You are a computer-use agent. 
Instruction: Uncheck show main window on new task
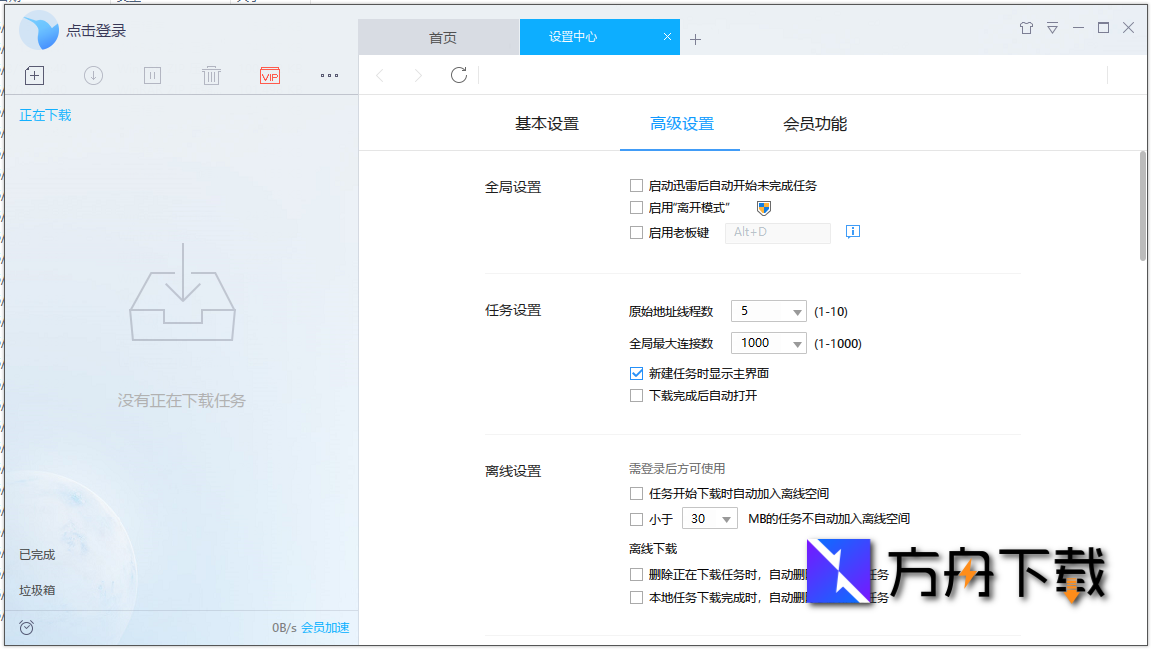coord(636,372)
